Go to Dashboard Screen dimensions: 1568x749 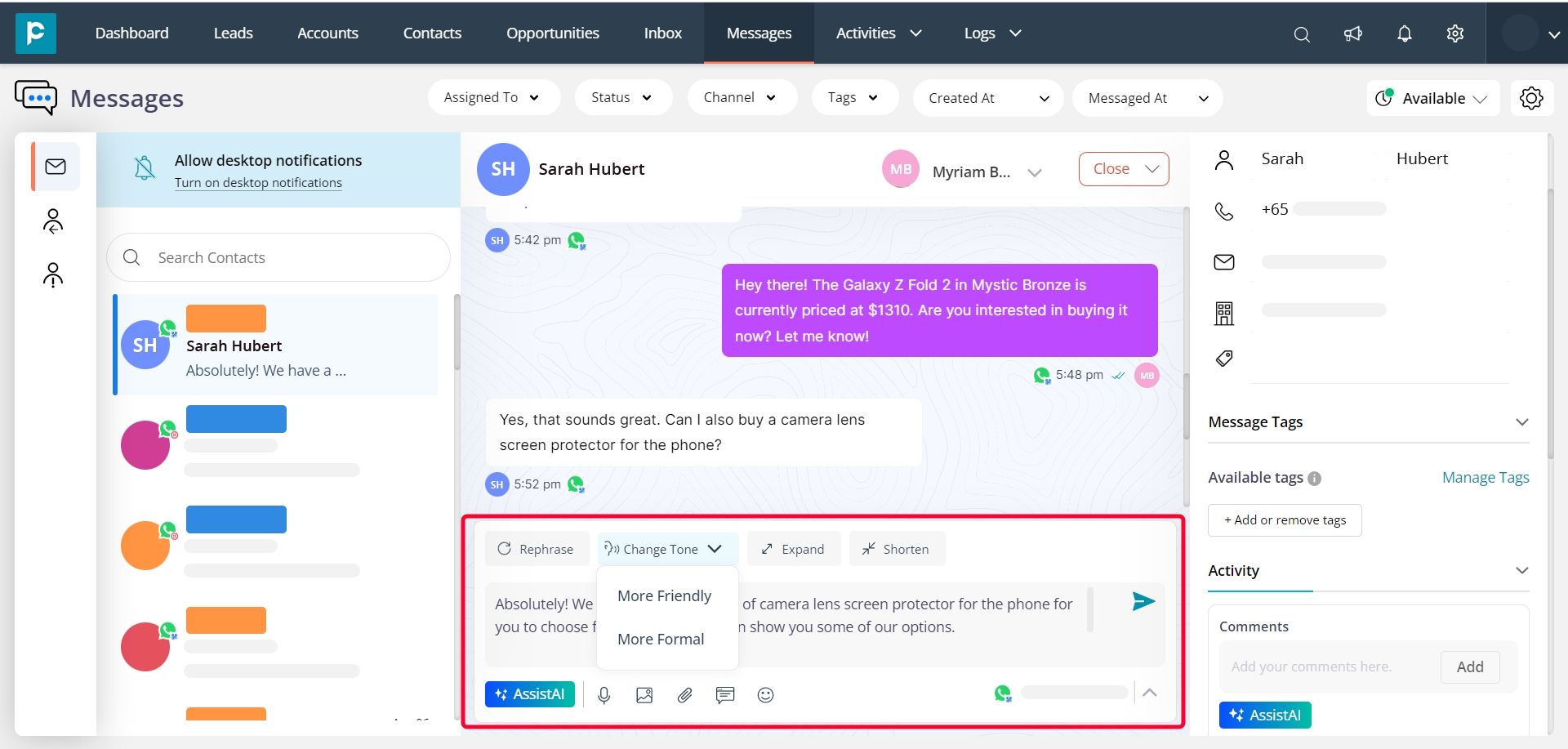(x=131, y=33)
